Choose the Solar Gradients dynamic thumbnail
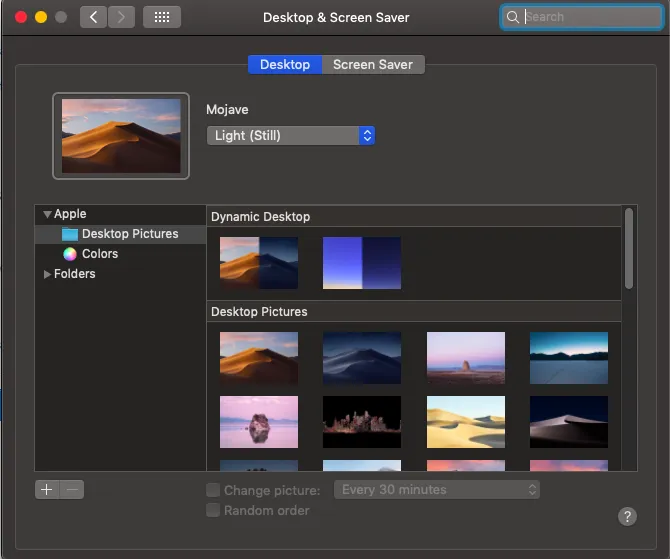670x559 pixels. [x=362, y=263]
